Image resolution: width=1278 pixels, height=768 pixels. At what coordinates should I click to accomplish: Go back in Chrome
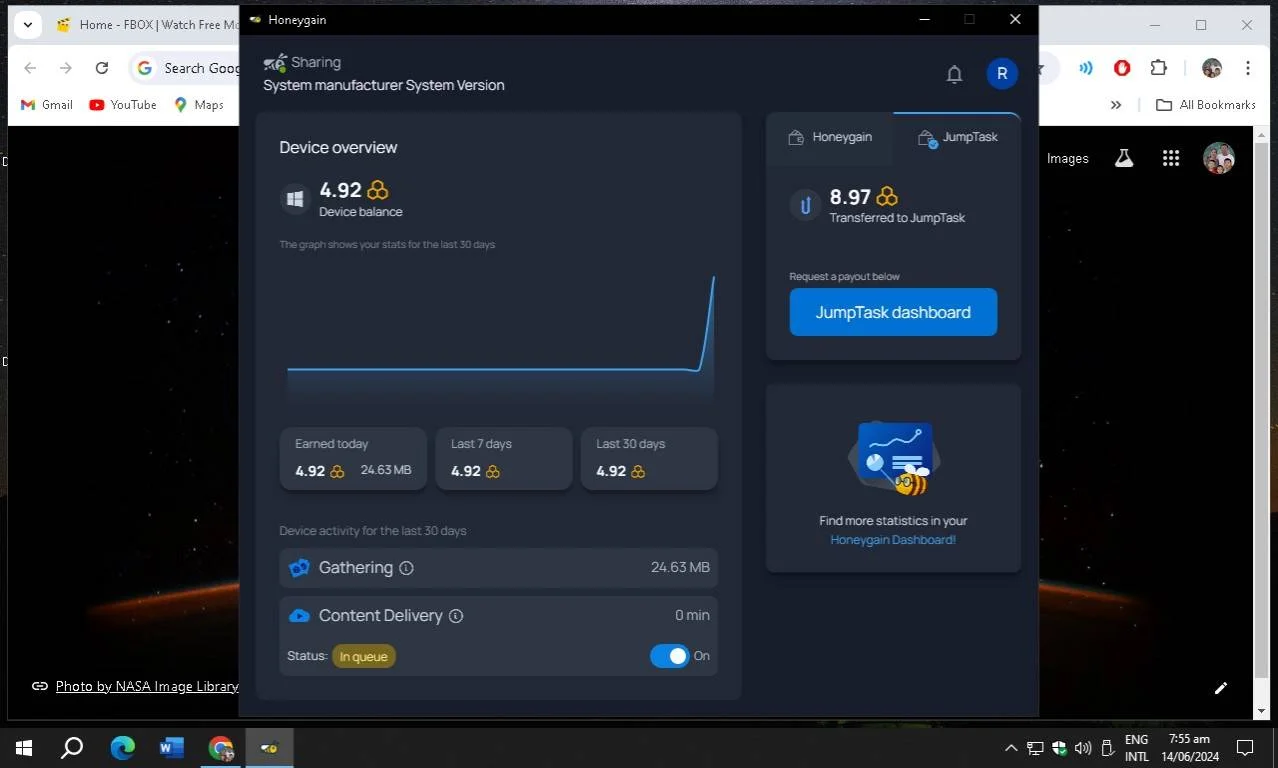click(x=30, y=68)
